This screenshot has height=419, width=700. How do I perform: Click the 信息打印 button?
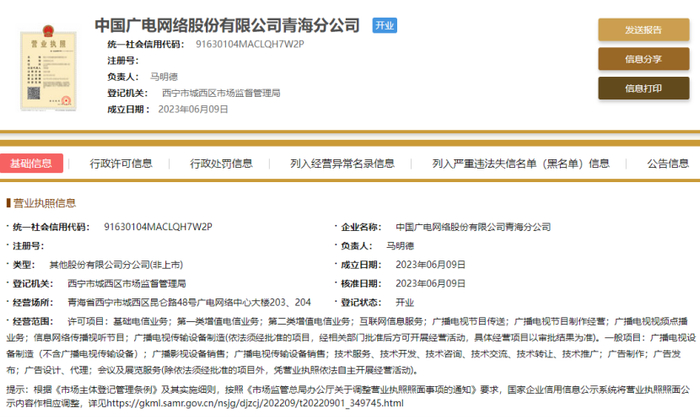(x=643, y=88)
